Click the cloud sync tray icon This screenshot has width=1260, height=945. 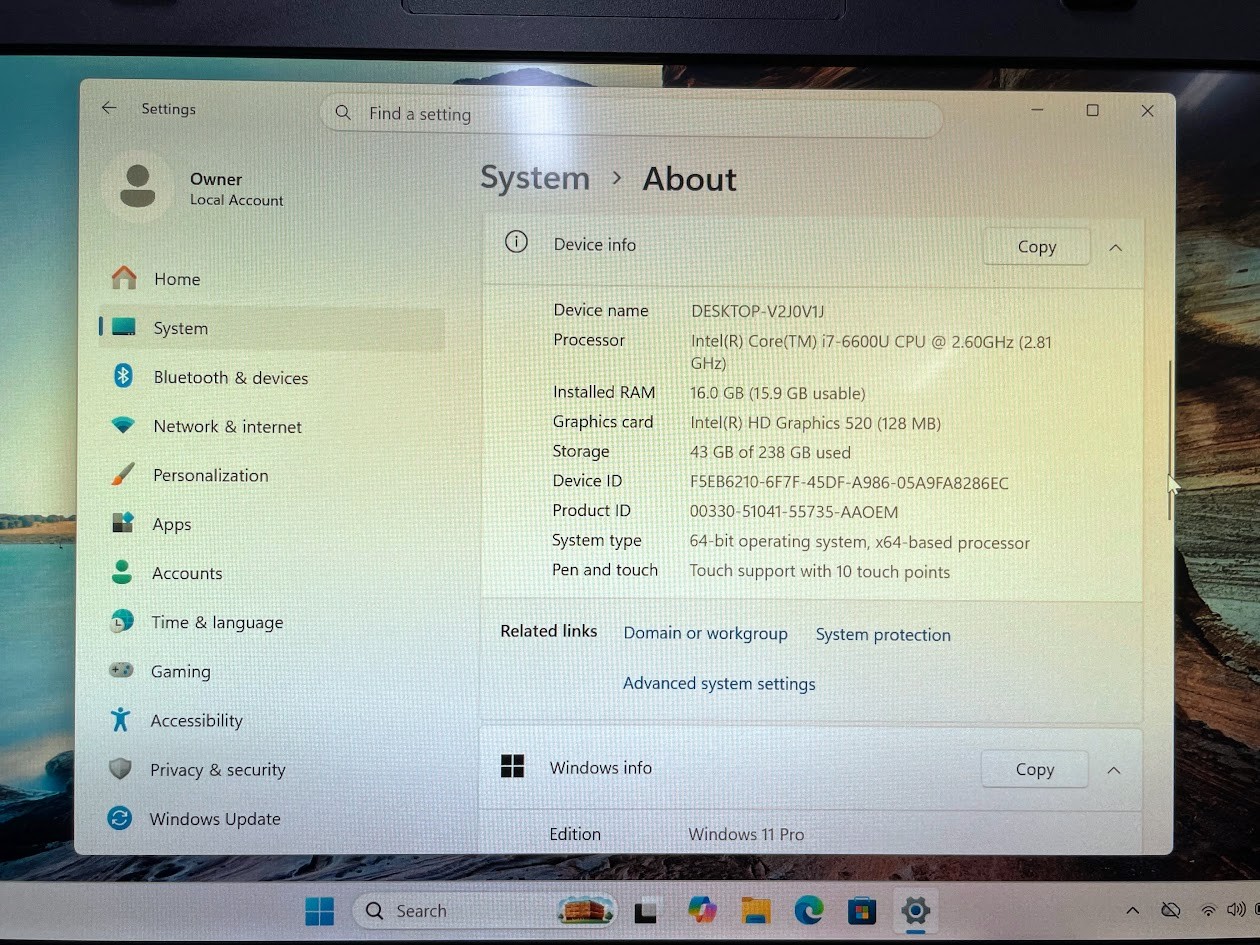click(1170, 910)
